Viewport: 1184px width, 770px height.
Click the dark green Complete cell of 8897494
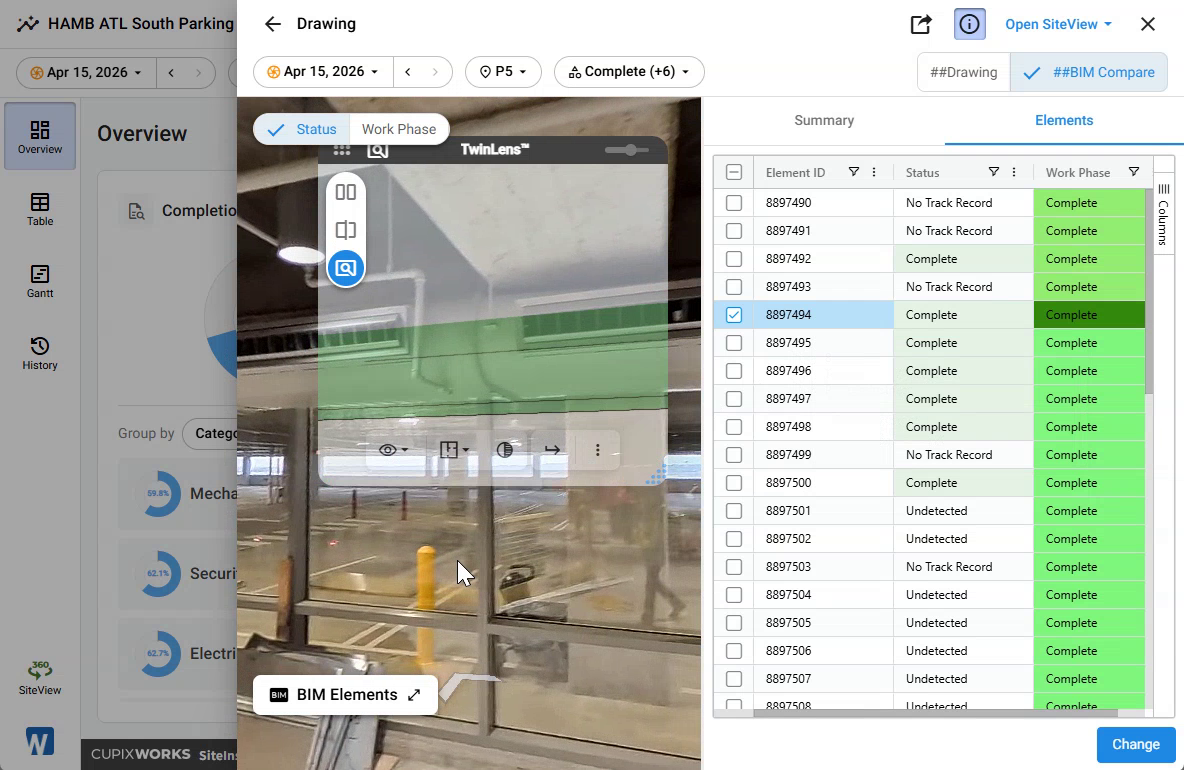point(1089,315)
